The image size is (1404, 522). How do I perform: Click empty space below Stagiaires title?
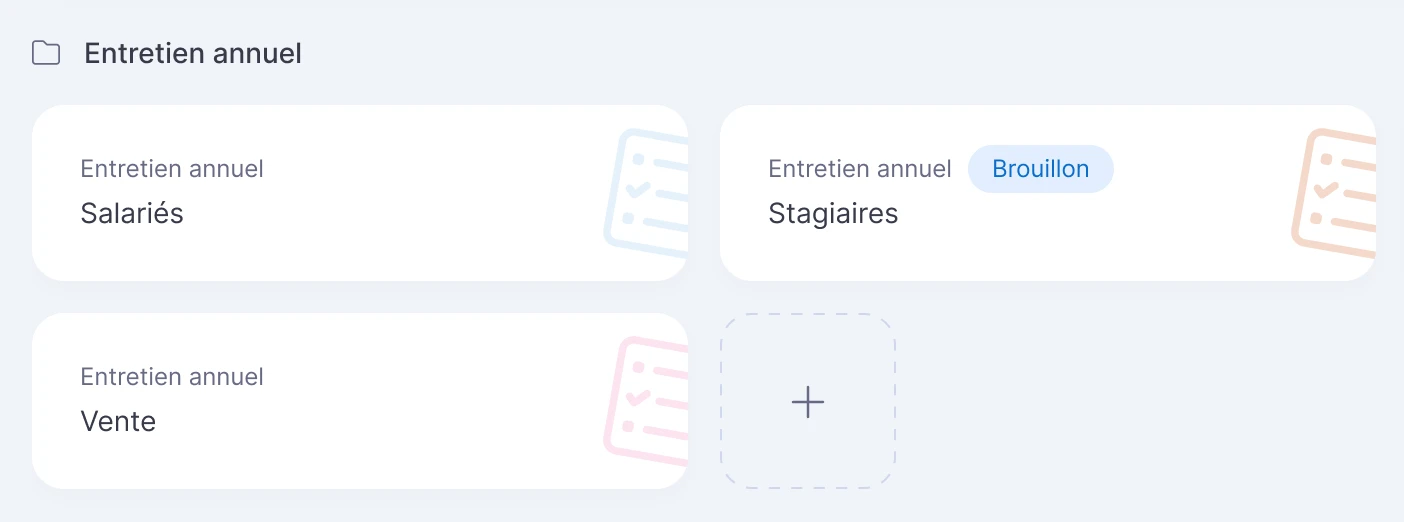click(1000, 255)
